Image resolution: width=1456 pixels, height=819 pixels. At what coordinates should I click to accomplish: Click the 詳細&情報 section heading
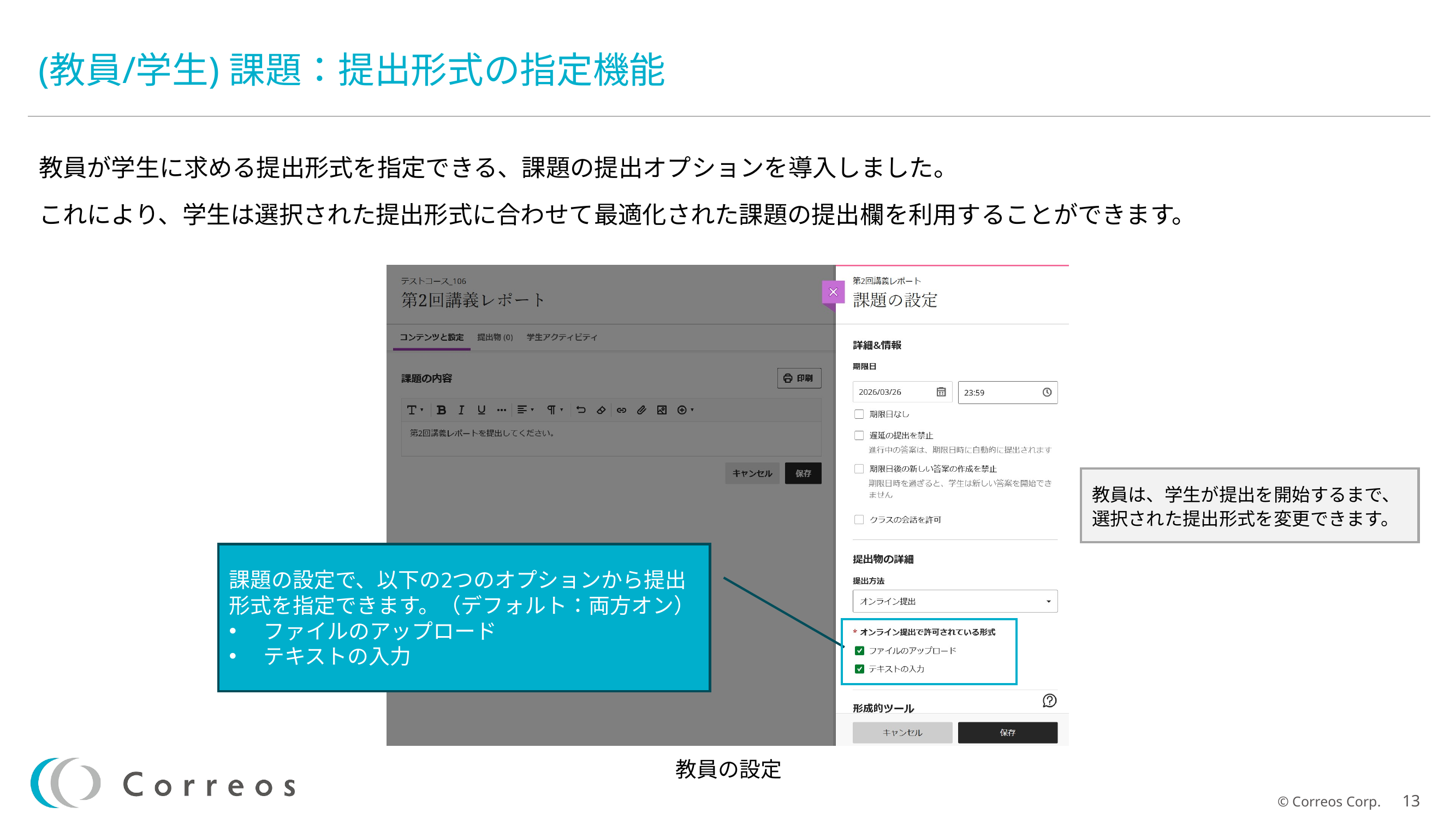click(877, 346)
